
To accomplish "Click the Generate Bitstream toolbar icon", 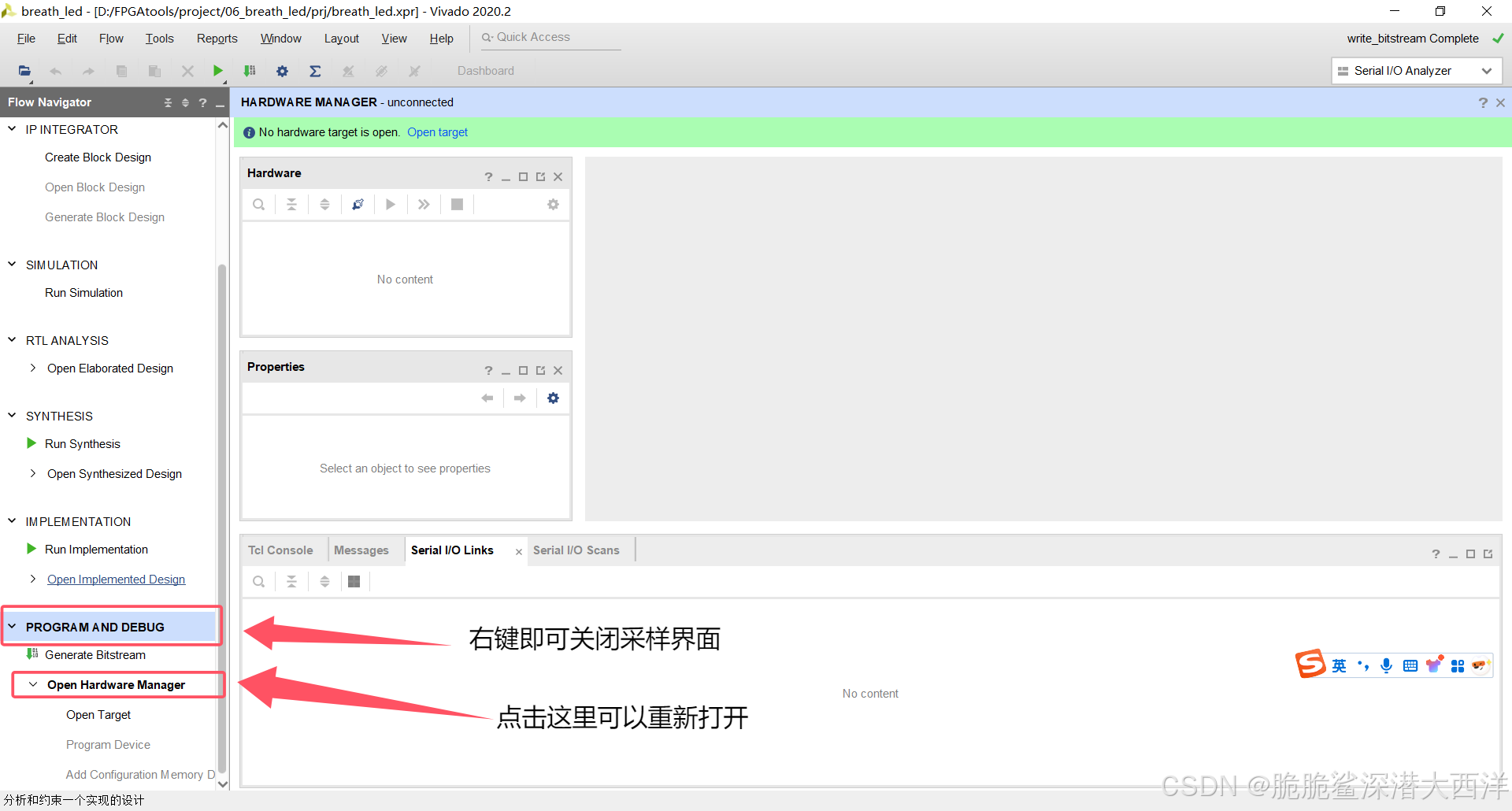I will pyautogui.click(x=250, y=71).
